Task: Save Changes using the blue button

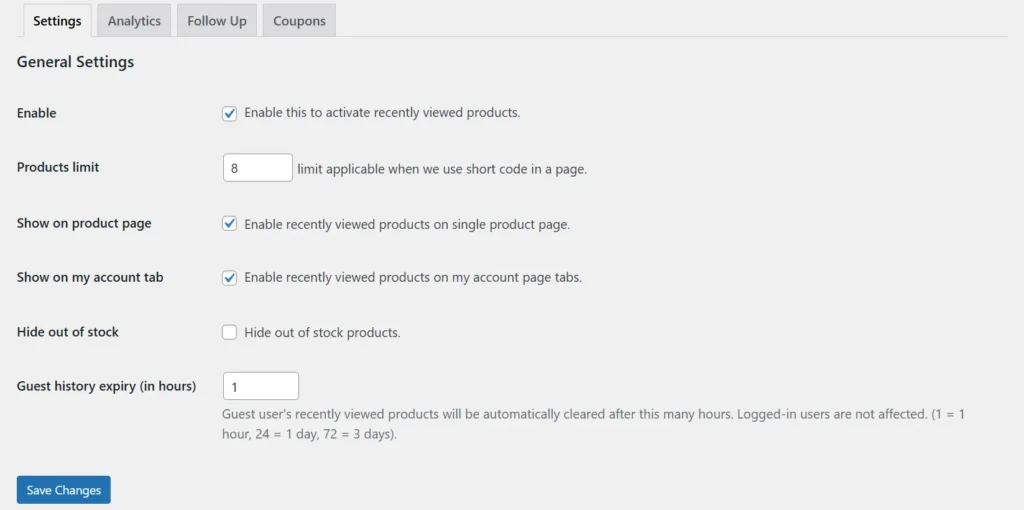Action: point(64,490)
